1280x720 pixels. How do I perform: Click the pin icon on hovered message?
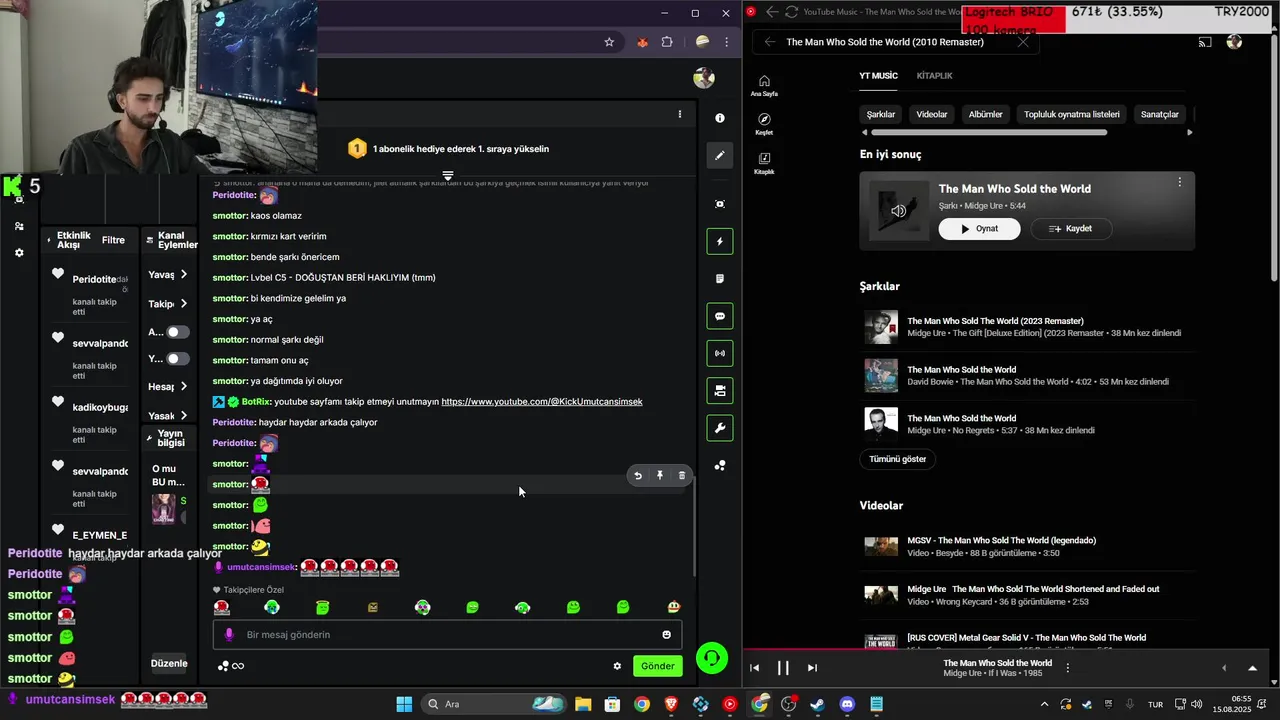660,476
